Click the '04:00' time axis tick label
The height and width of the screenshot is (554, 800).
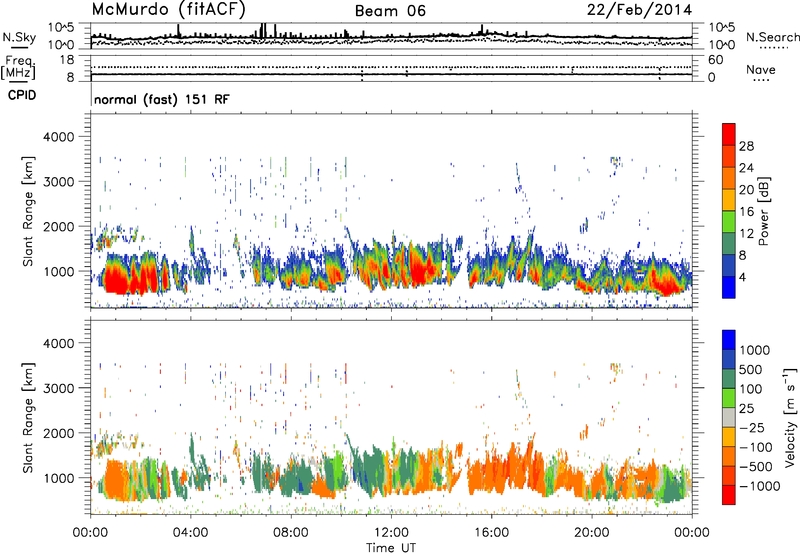(x=190, y=533)
